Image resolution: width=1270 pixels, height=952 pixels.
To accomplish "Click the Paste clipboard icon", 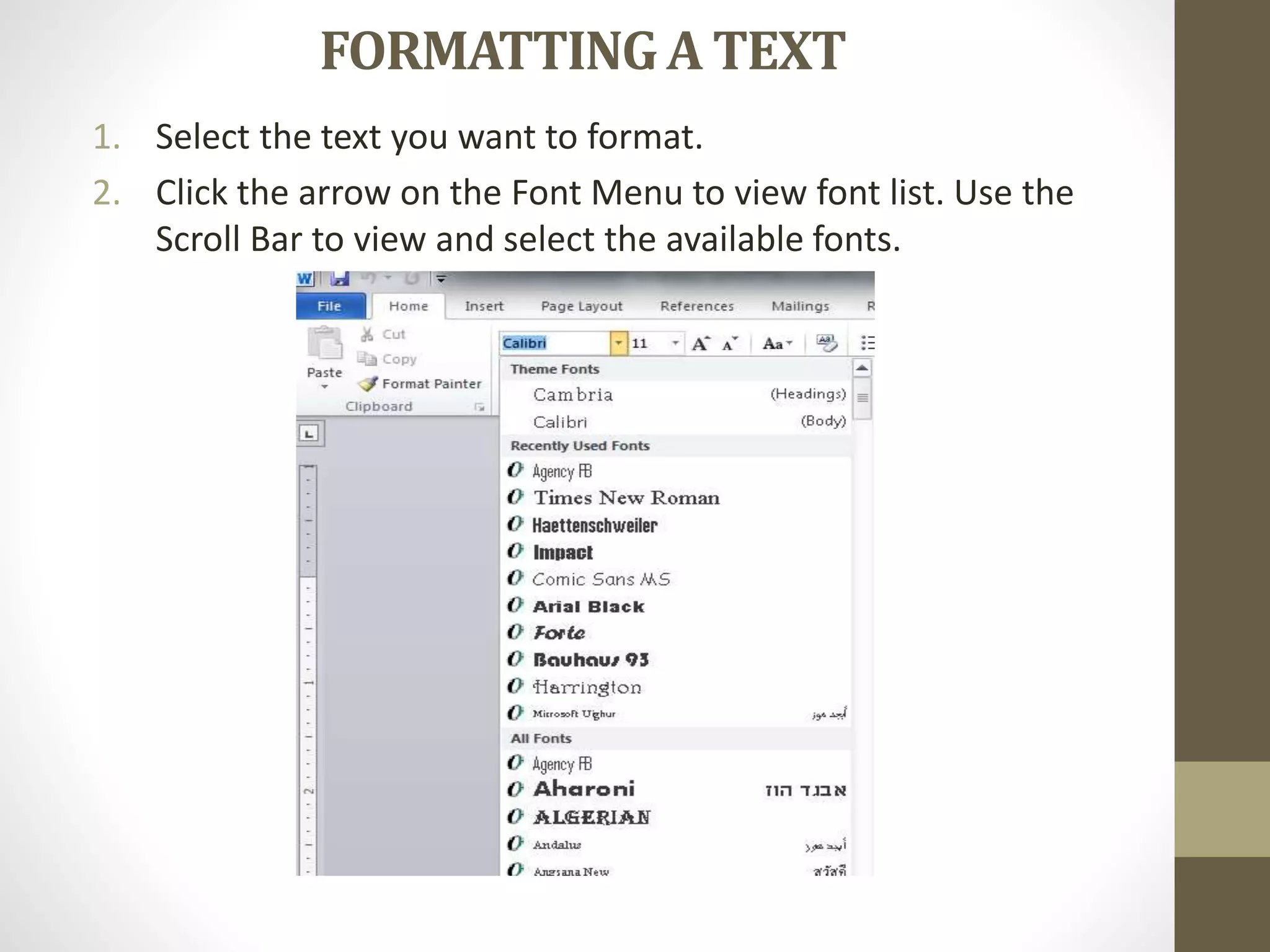I will coord(324,343).
